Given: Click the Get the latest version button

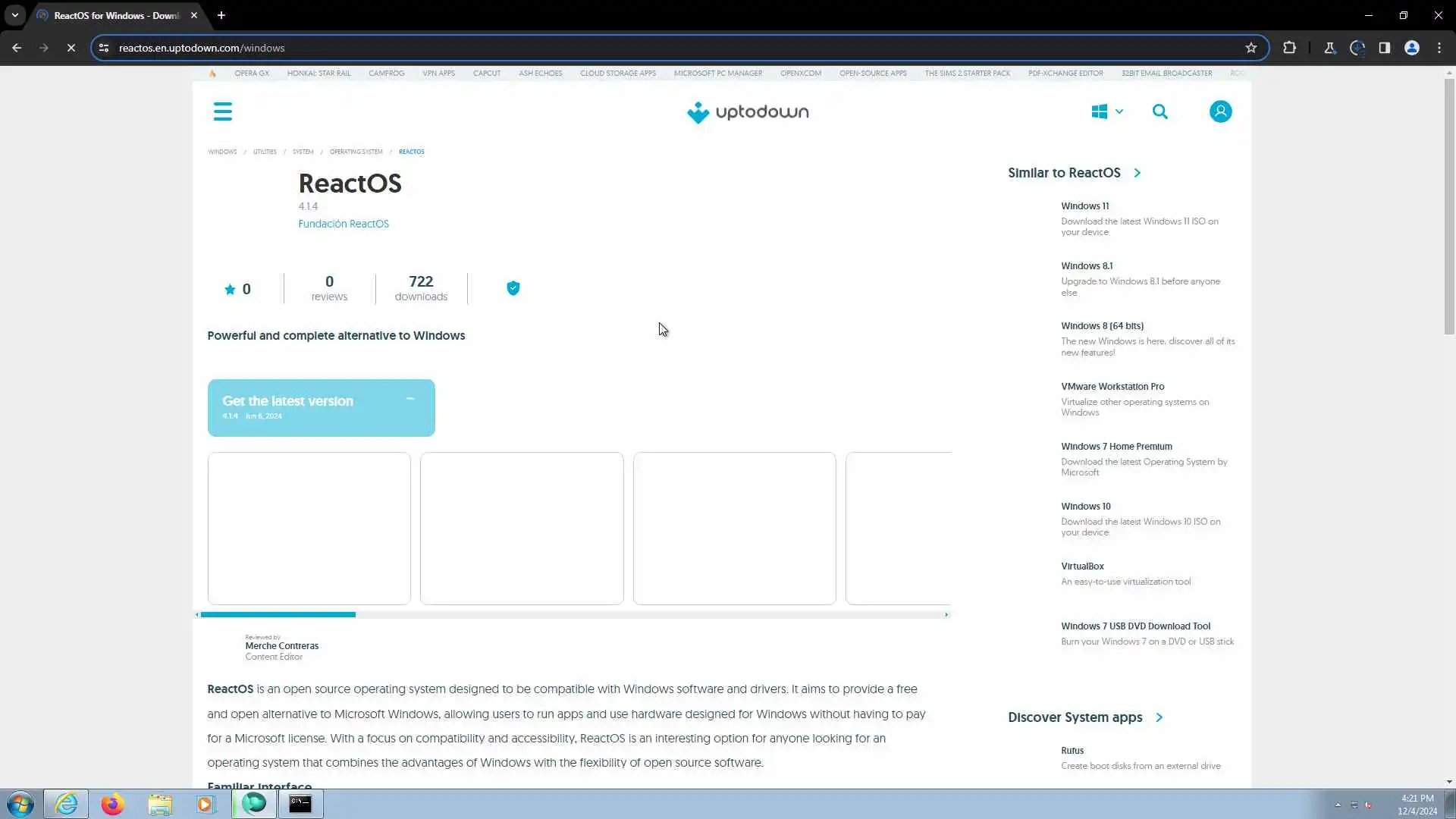Looking at the screenshot, I should coord(321,408).
